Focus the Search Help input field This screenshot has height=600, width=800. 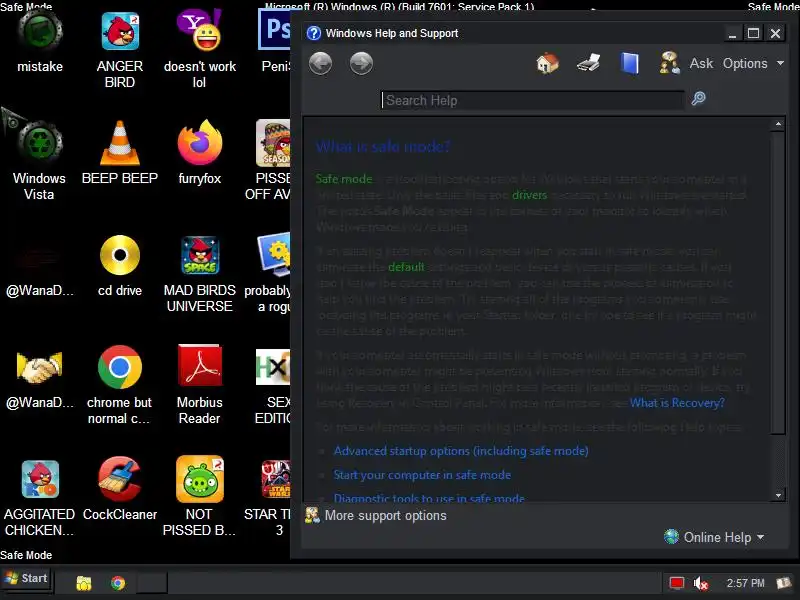pyautogui.click(x=532, y=100)
